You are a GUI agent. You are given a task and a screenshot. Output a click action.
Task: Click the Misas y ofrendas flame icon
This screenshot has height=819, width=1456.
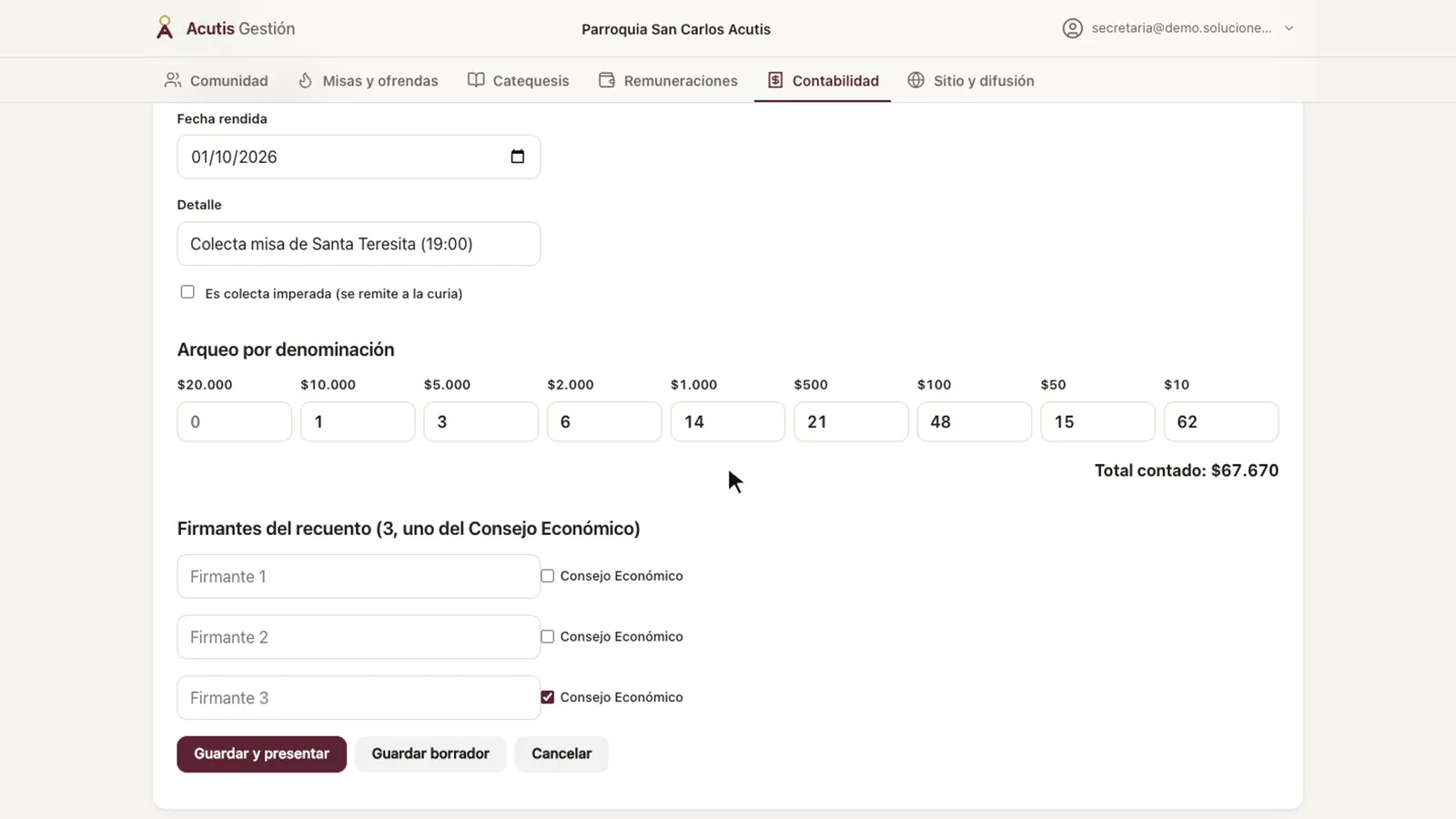pos(306,80)
